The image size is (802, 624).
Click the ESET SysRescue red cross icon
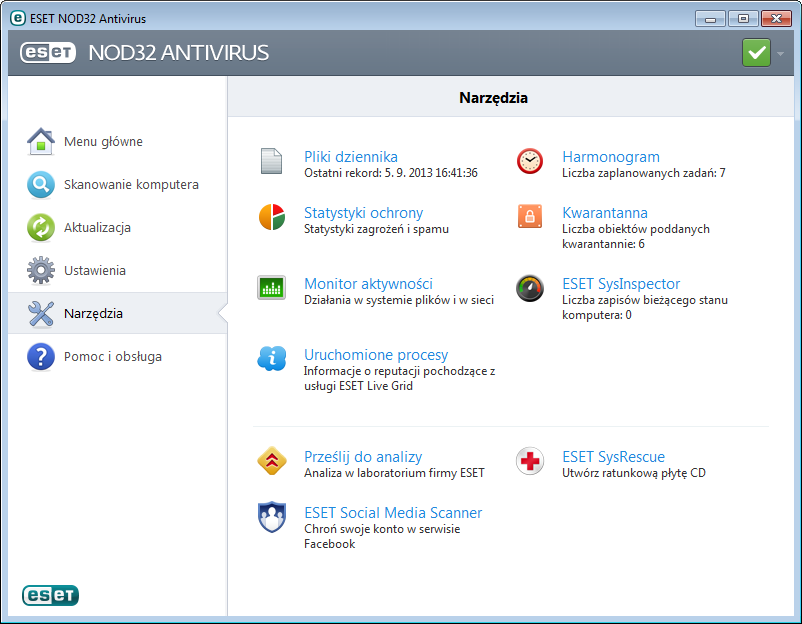tap(530, 461)
